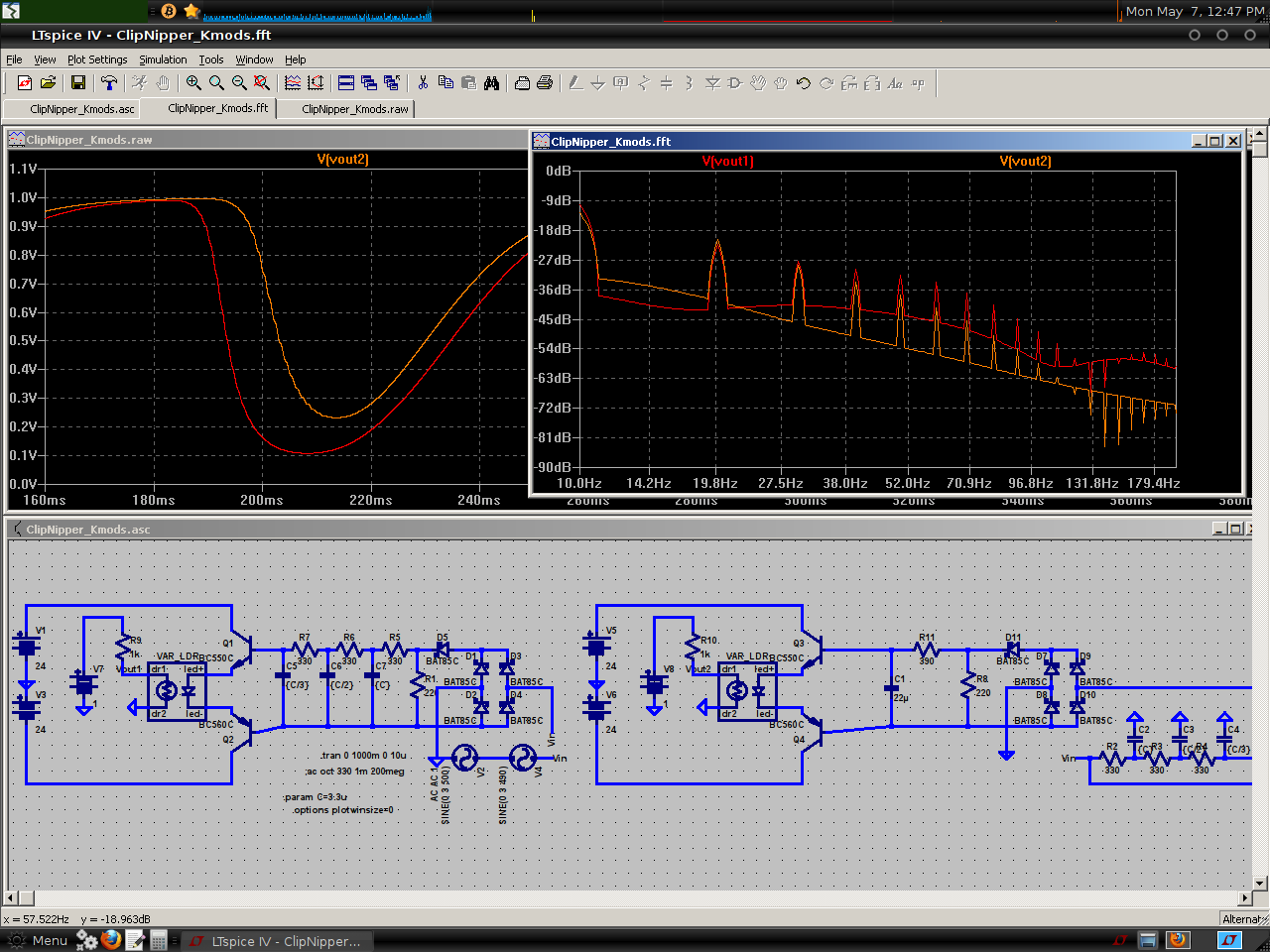The width and height of the screenshot is (1270, 952).
Task: Click the clock in top panel
Action: click(1195, 11)
